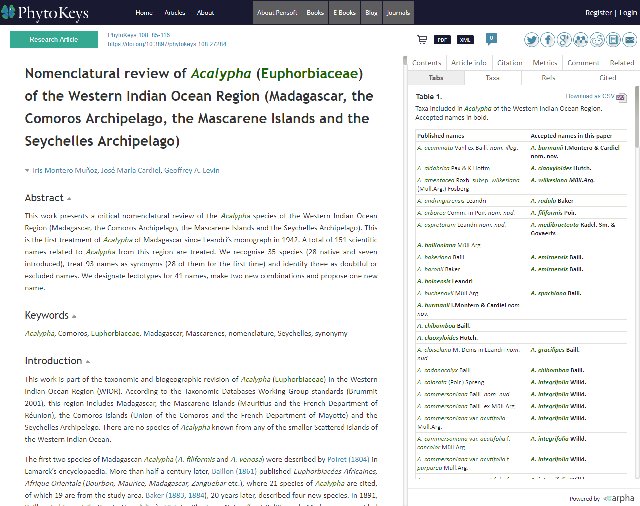Download the article as PDF
Screen dimensions: 640x506
[442, 40]
